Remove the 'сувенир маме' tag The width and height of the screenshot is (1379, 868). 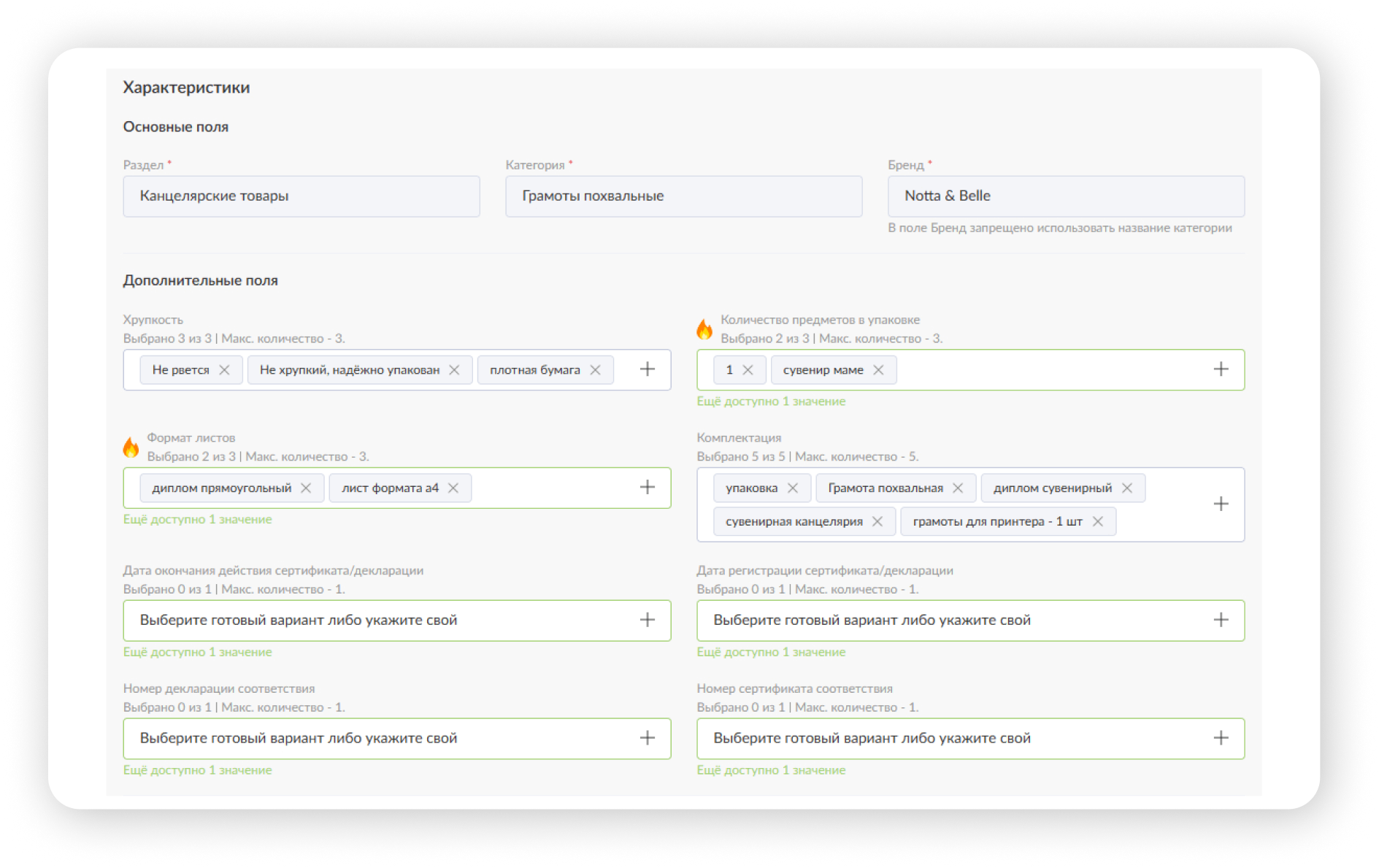(878, 370)
